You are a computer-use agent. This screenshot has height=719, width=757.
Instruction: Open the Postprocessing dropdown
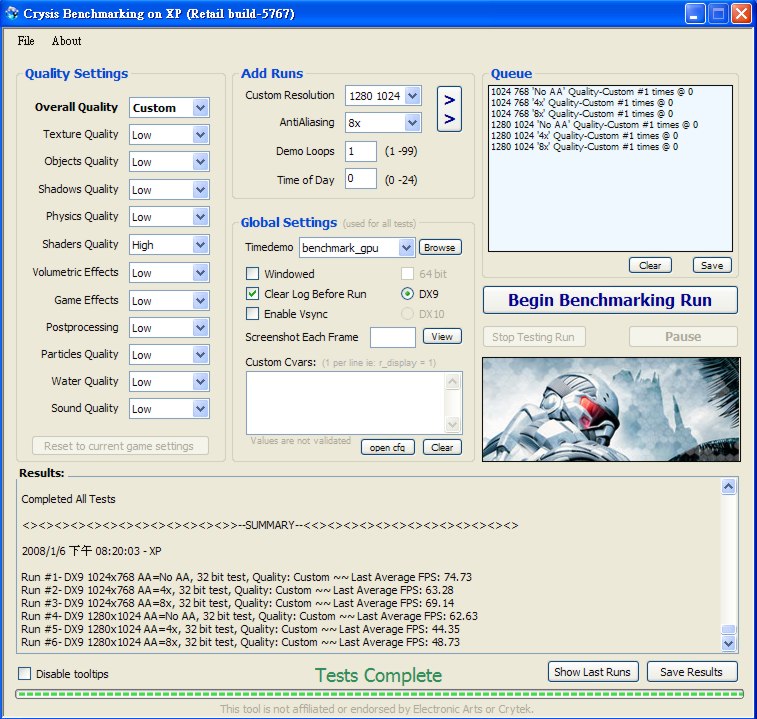pos(200,328)
